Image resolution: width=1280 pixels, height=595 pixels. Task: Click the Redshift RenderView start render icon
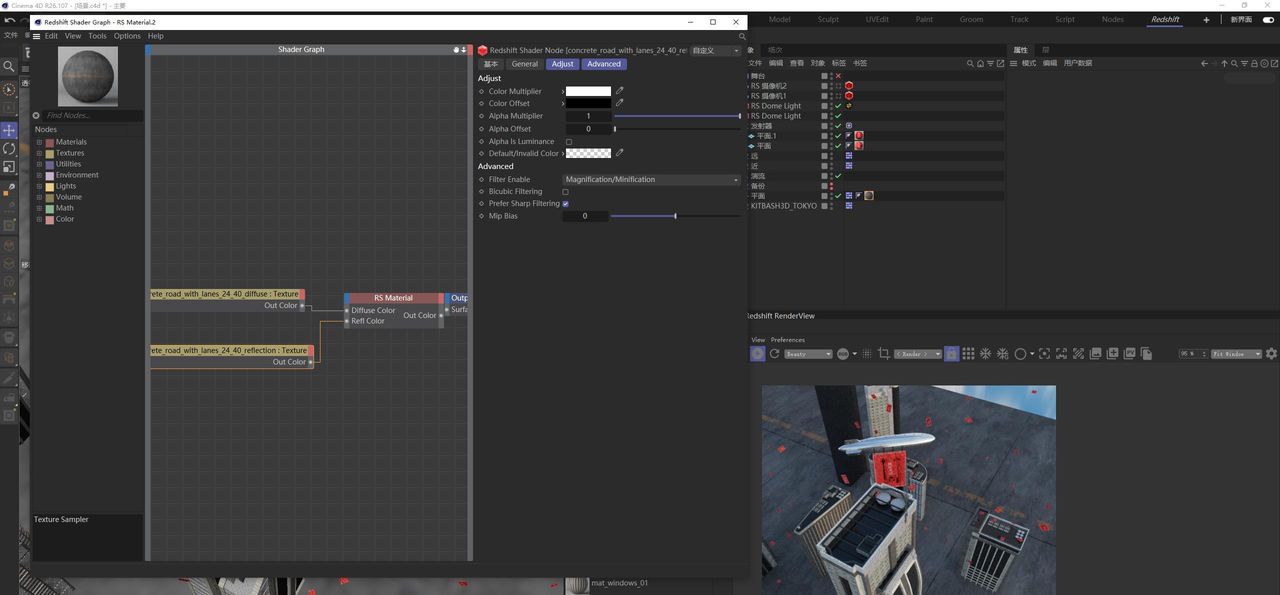tap(757, 354)
